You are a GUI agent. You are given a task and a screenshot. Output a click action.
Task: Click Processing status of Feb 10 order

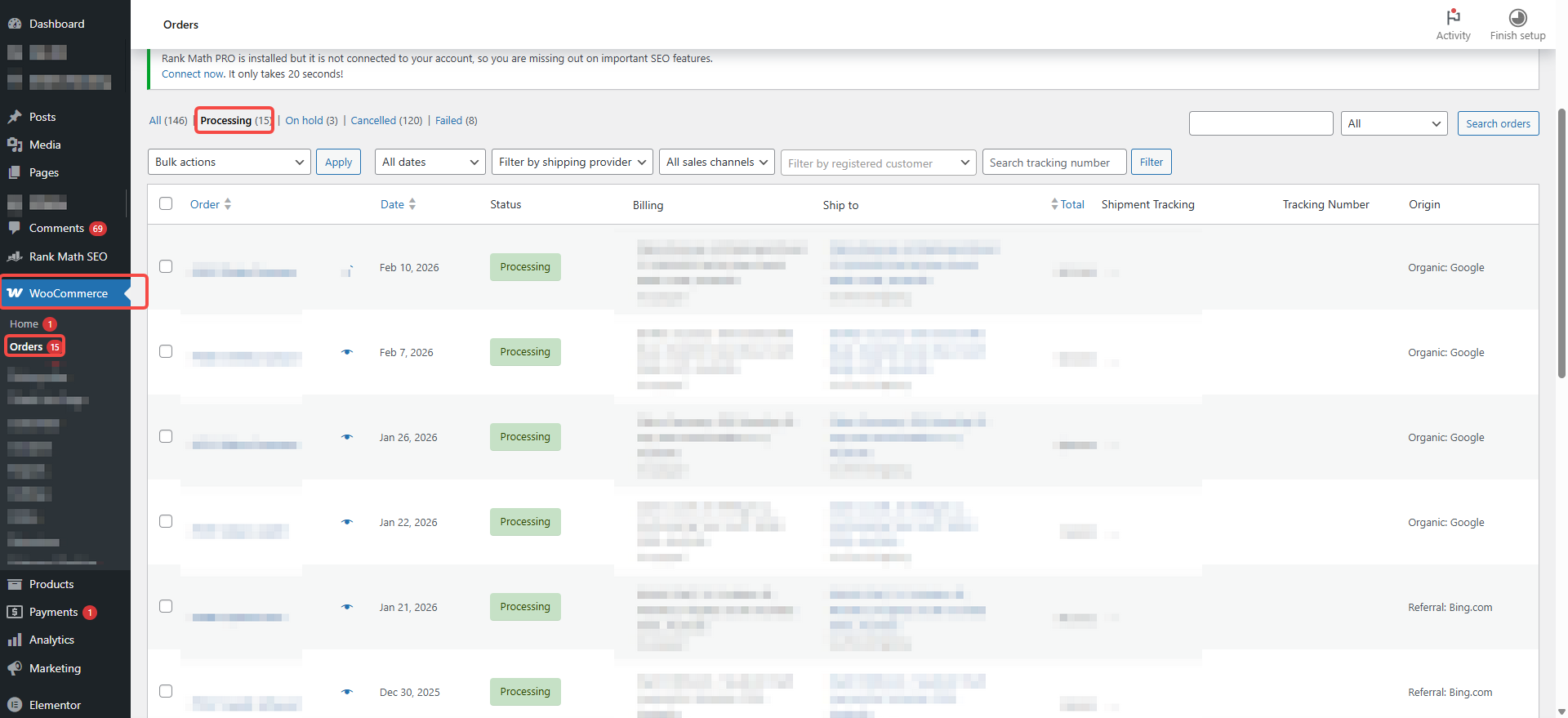525,267
